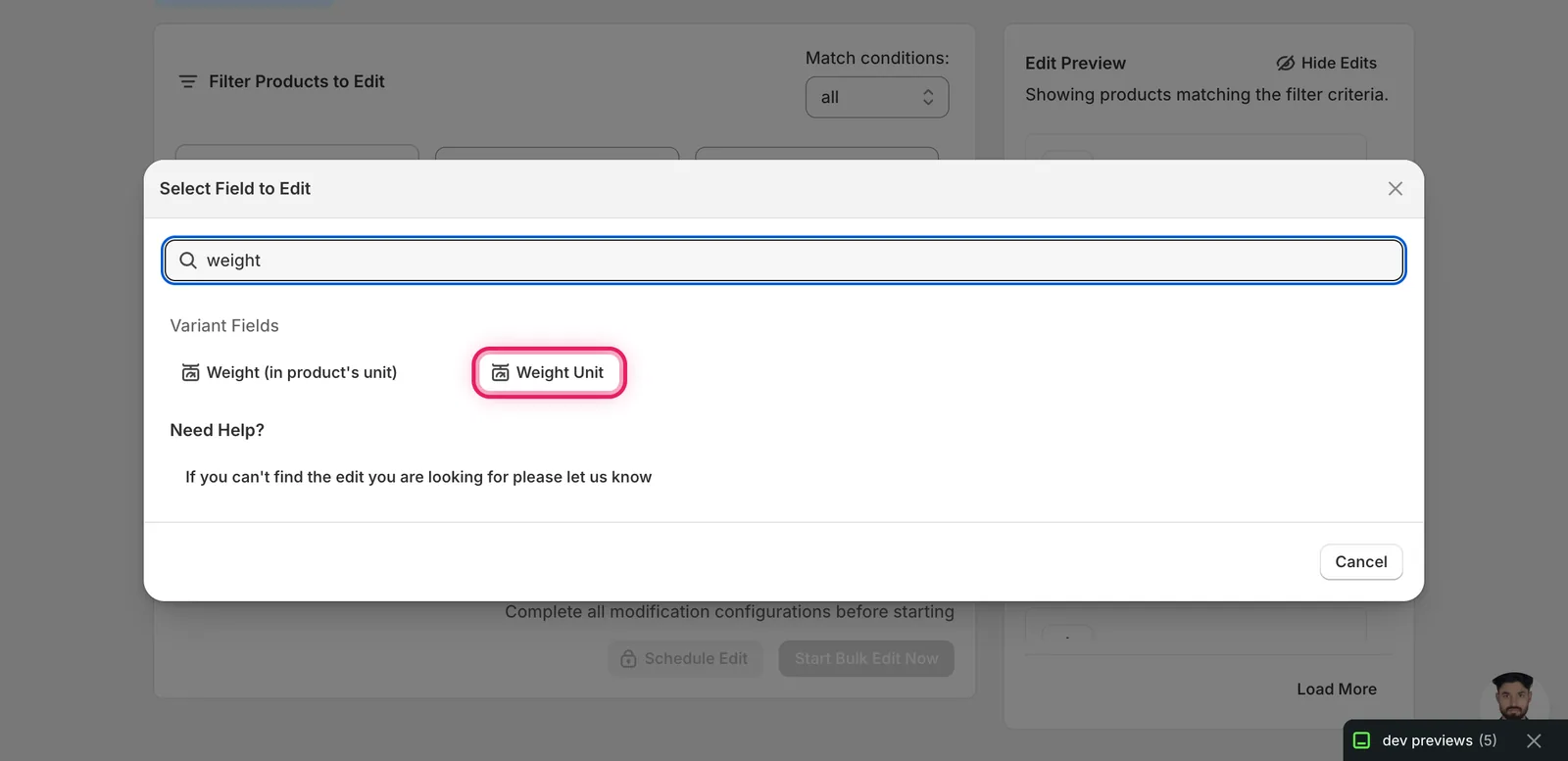The width and height of the screenshot is (1568, 761).
Task: Click the Cancel button in the dialog
Action: 1361,562
